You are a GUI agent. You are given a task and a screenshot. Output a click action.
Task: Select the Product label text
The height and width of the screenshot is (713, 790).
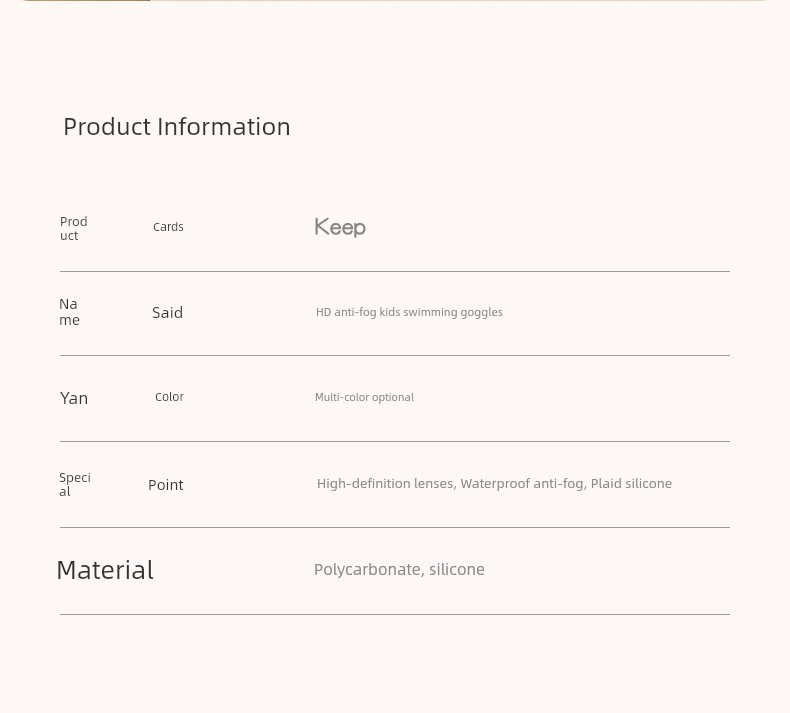74,228
